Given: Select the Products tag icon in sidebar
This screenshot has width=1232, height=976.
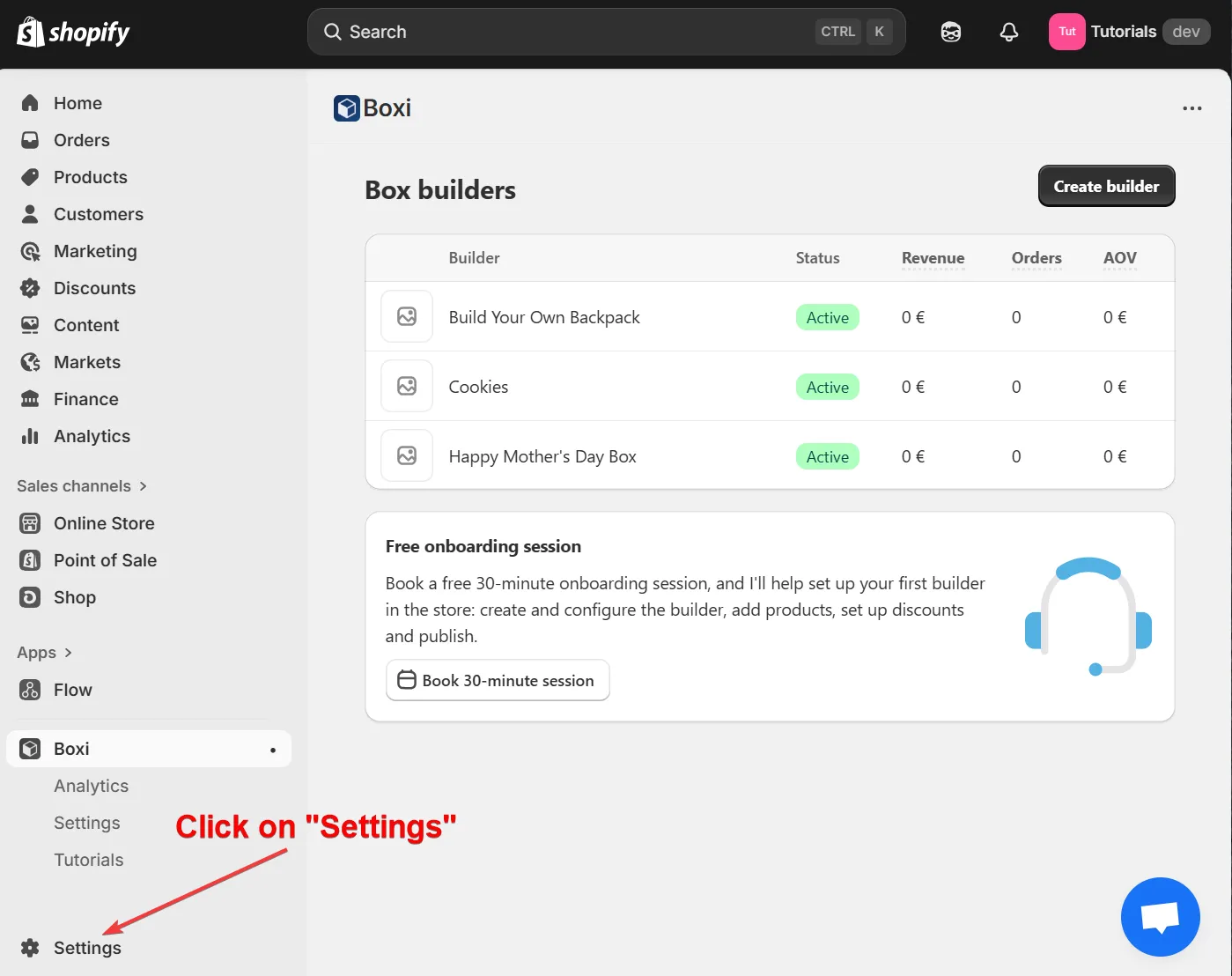Looking at the screenshot, I should [29, 176].
